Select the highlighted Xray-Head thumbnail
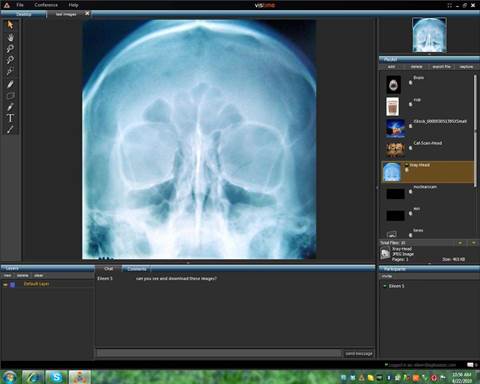 (392, 172)
